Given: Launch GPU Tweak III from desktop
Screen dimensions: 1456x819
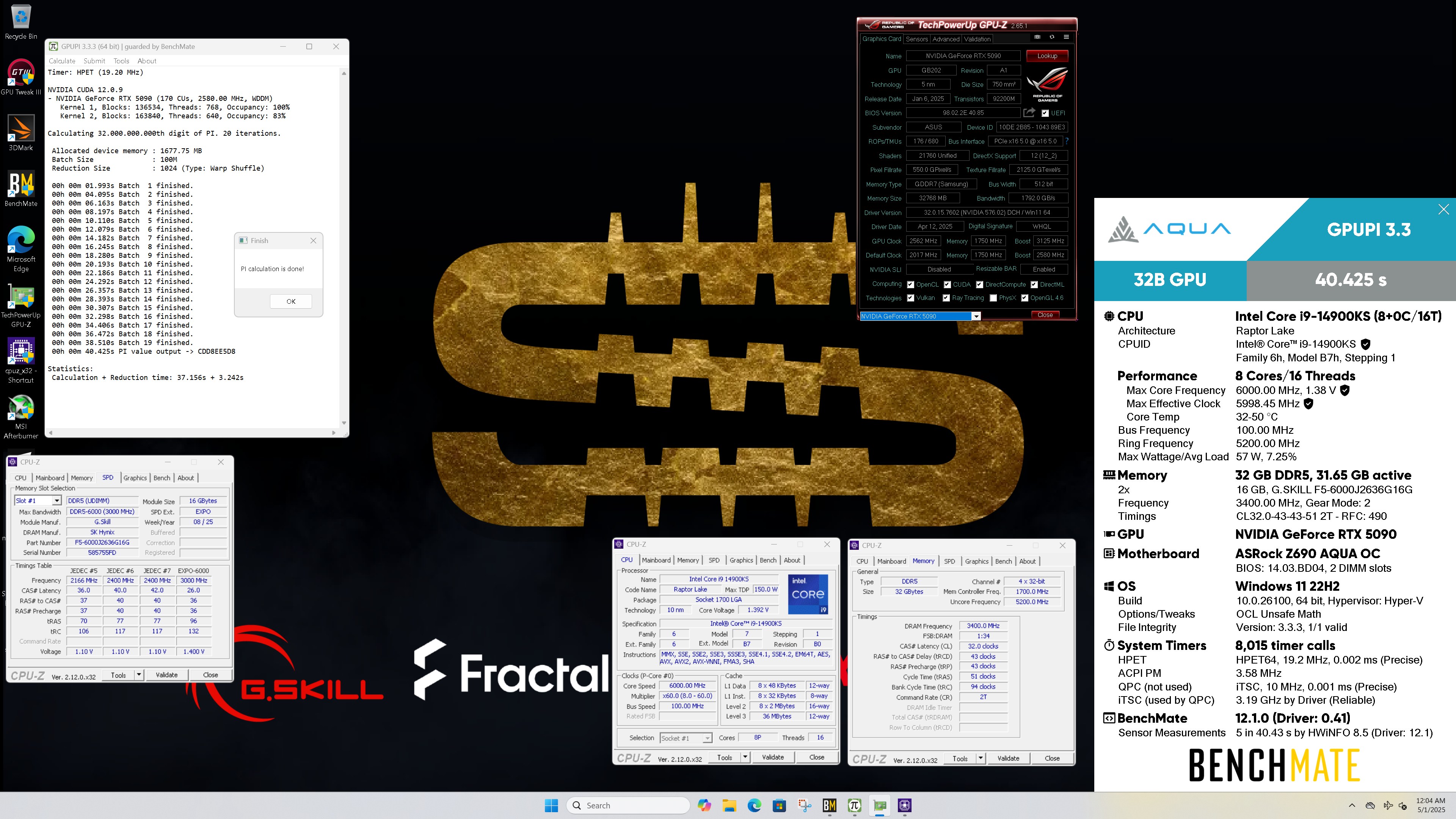Looking at the screenshot, I should (x=21, y=77).
